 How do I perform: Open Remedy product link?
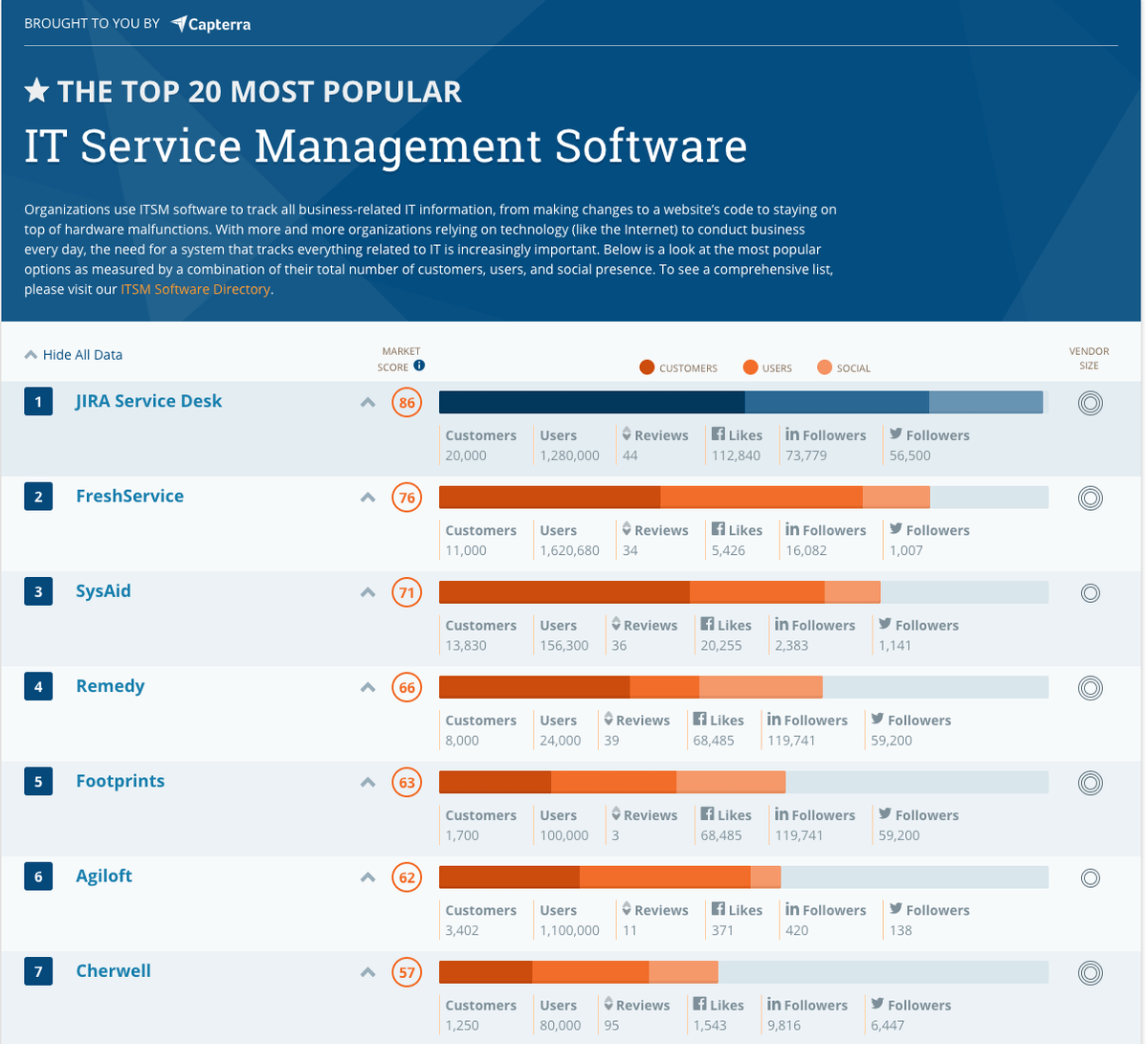tap(111, 686)
